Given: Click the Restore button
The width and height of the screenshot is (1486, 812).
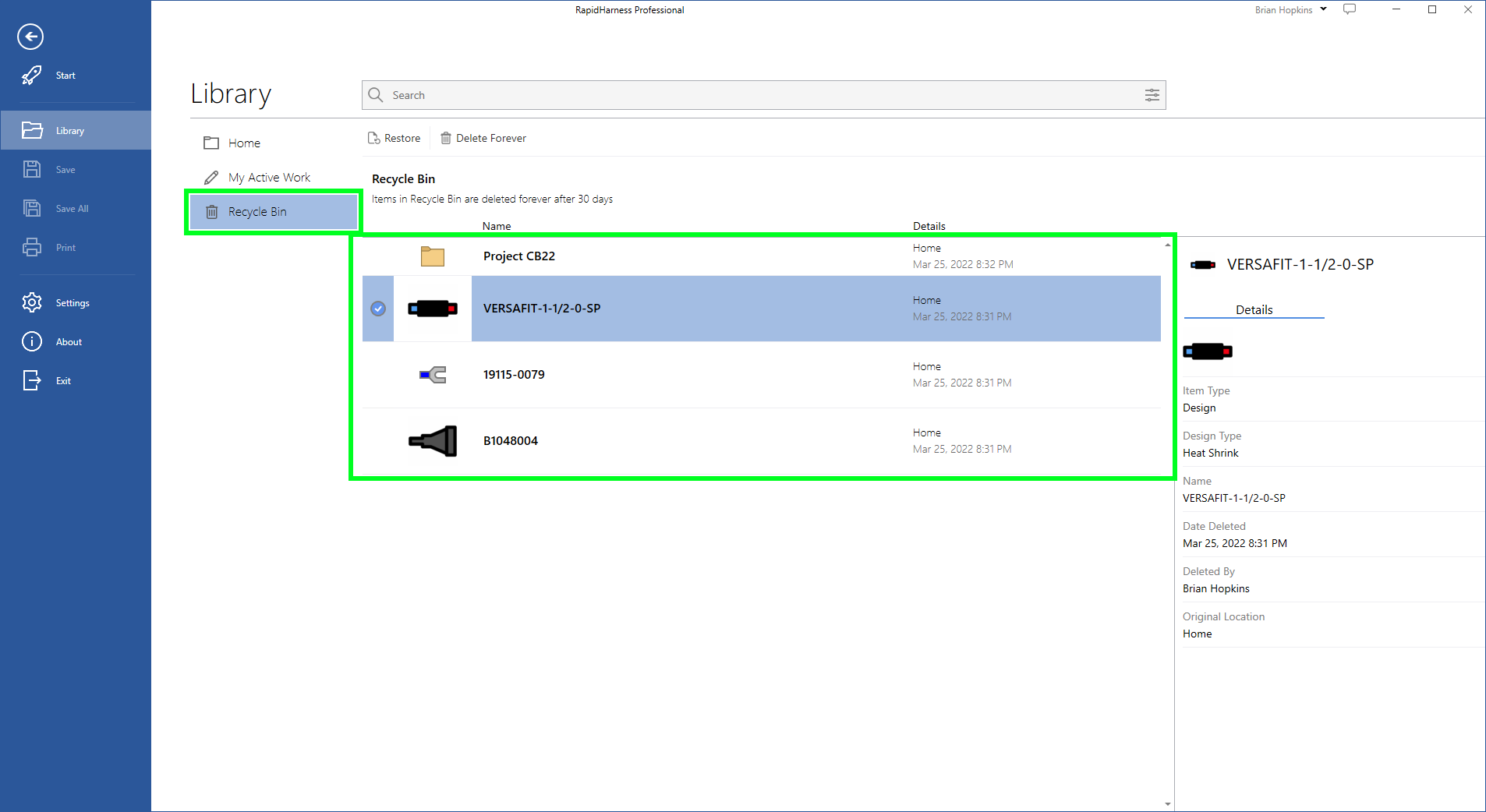Looking at the screenshot, I should [394, 138].
